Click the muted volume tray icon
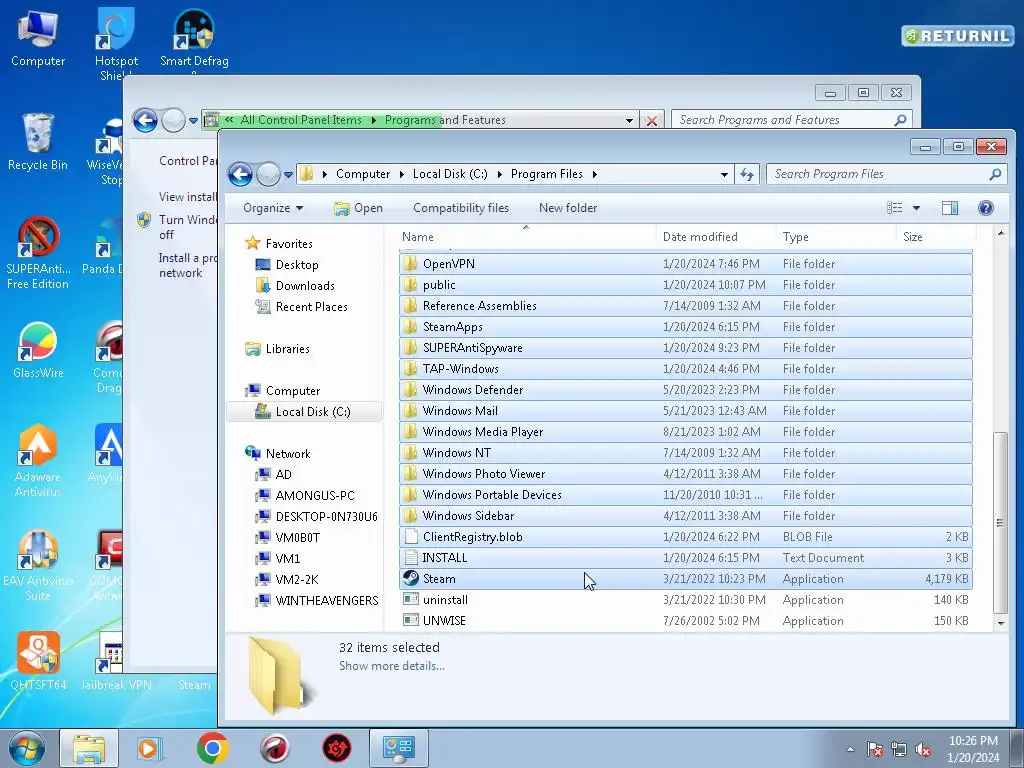The width and height of the screenshot is (1024, 768). pos(923,749)
